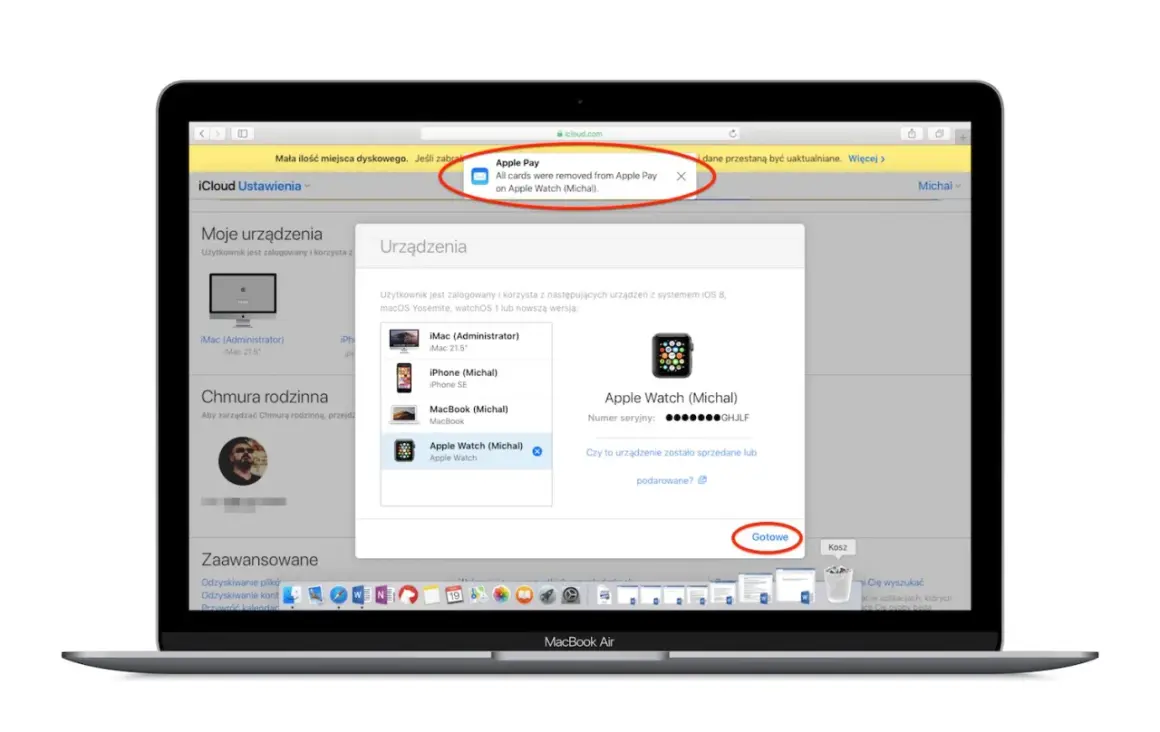This screenshot has width=1160, height=732.
Task: Open Notes from the Dock
Action: pyautogui.click(x=431, y=595)
